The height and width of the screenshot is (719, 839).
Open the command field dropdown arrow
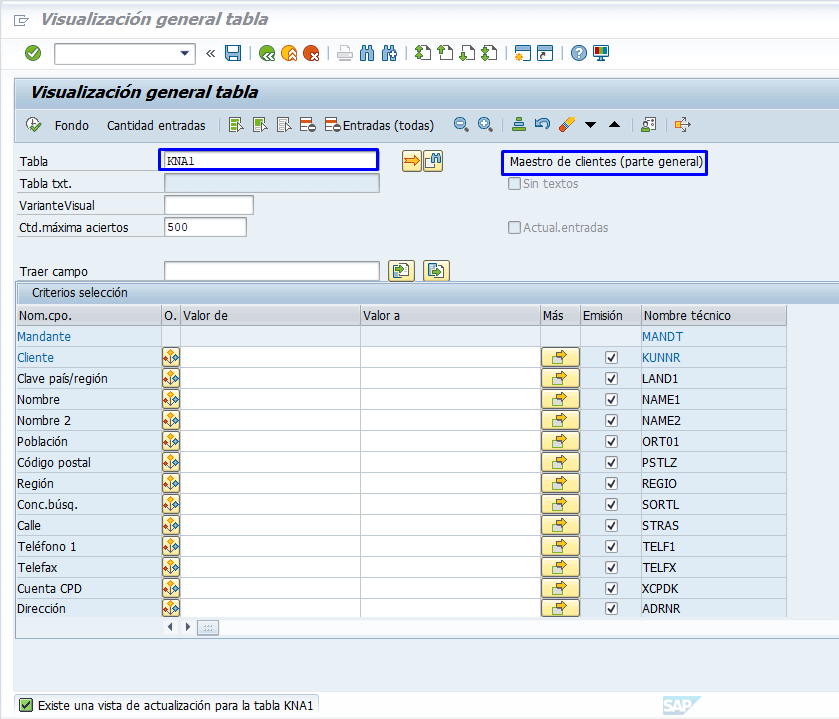point(185,53)
